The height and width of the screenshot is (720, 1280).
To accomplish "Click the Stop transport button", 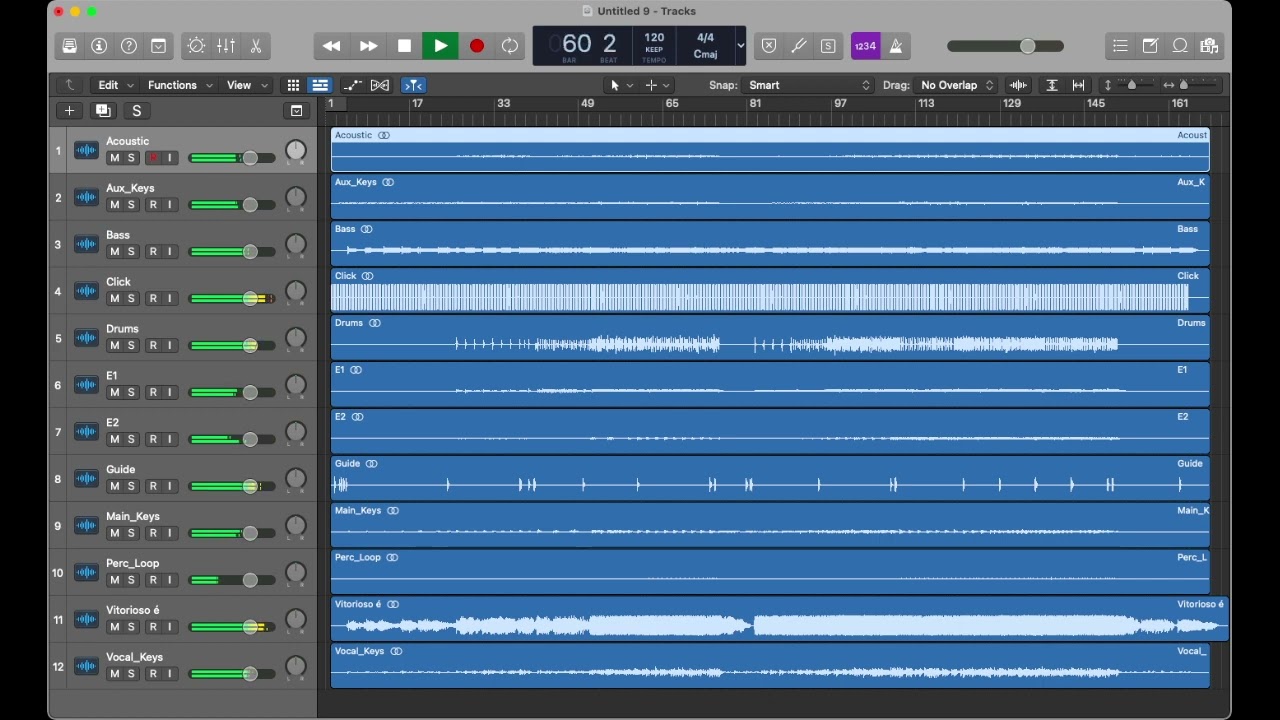I will 404,46.
